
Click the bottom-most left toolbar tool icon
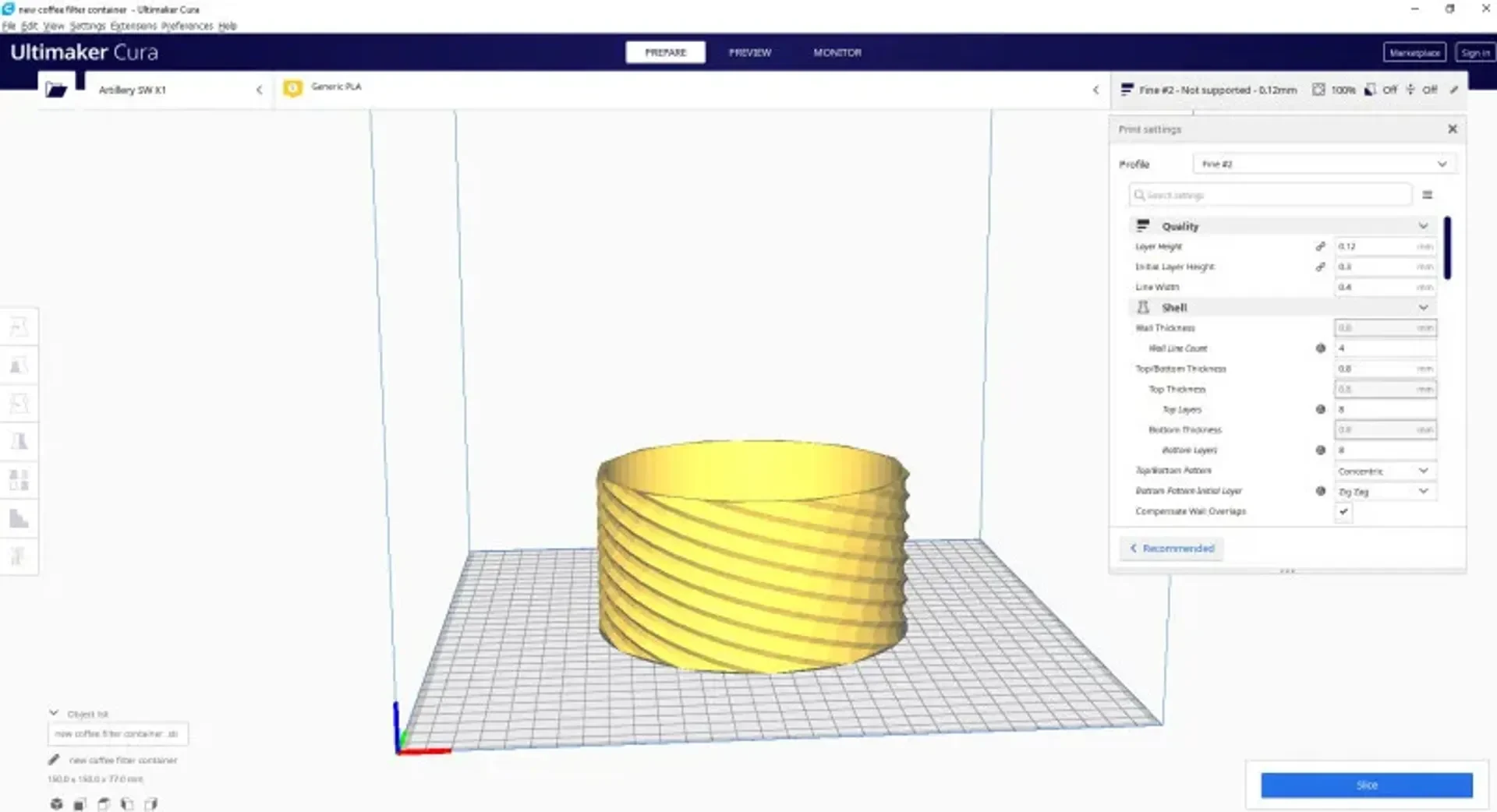pos(19,556)
